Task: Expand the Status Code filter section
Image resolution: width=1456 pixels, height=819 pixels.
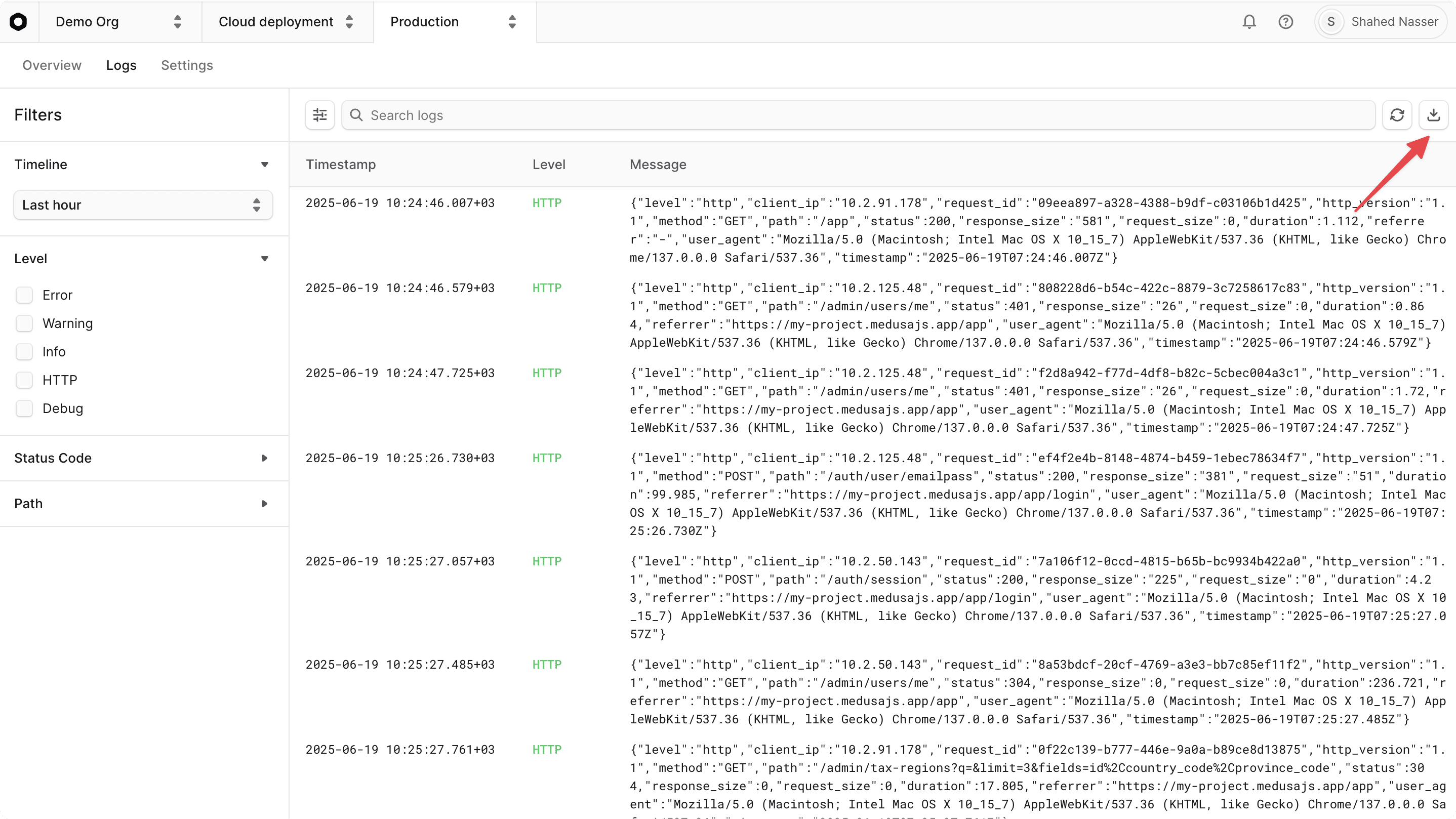Action: (x=265, y=458)
